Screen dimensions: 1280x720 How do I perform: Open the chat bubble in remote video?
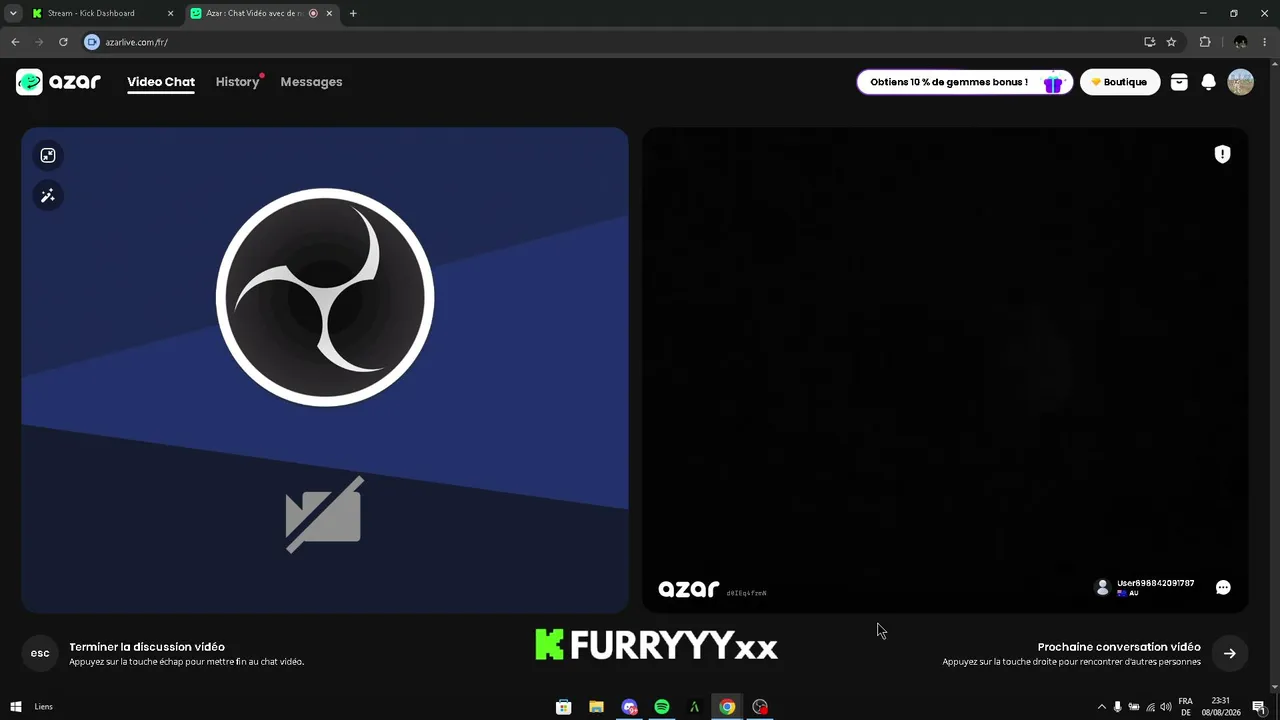click(1223, 587)
